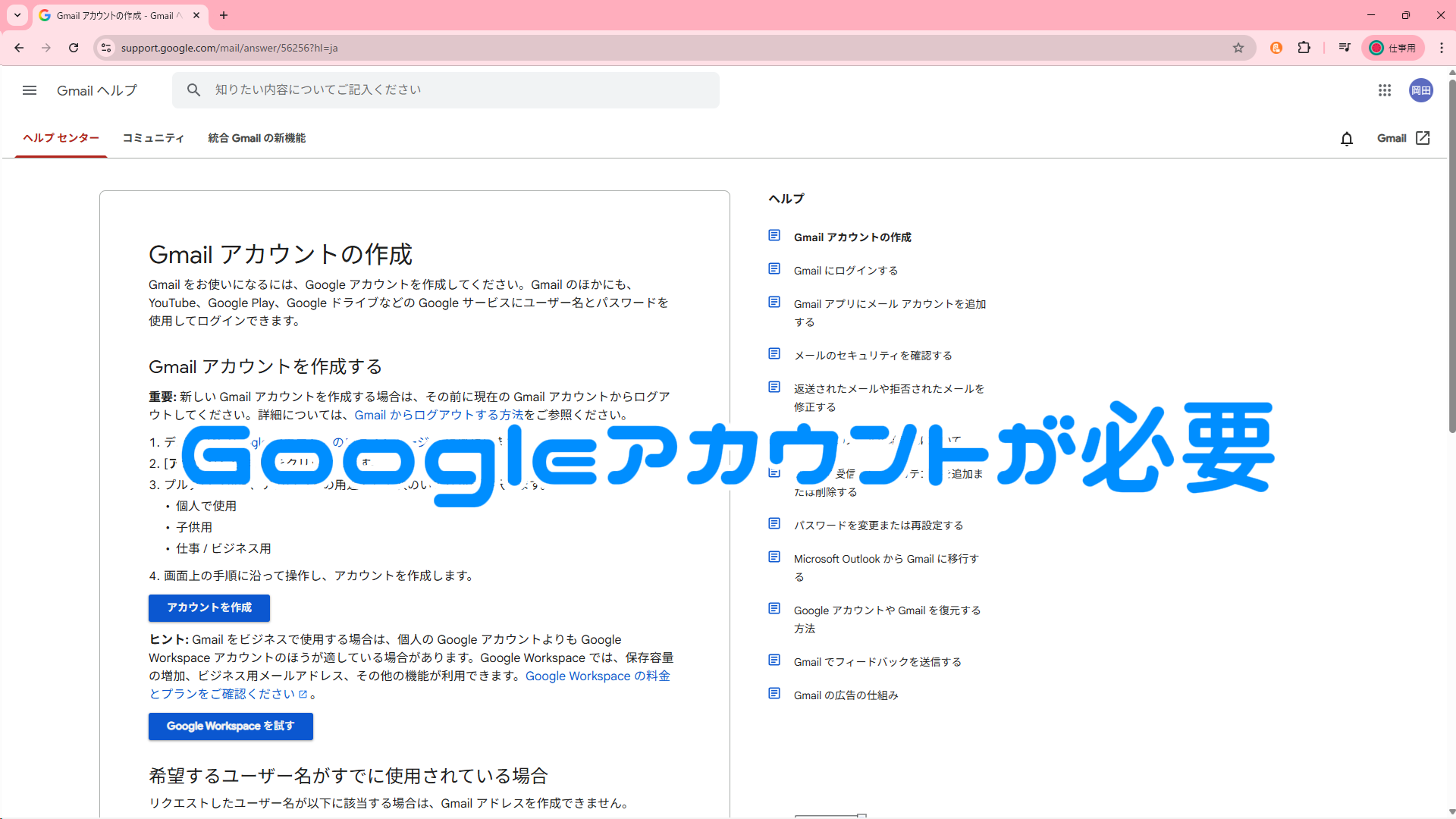Open the hamburger main menu
Image resolution: width=1456 pixels, height=819 pixels.
tap(30, 90)
